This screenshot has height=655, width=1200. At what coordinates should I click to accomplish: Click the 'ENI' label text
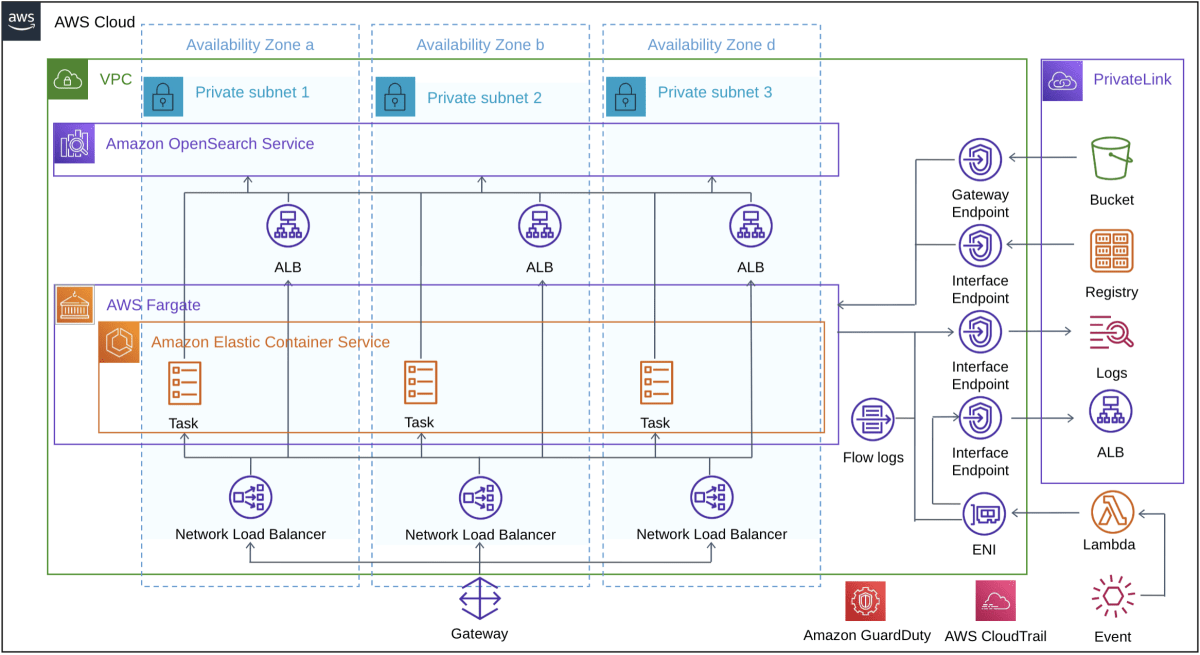pos(984,550)
